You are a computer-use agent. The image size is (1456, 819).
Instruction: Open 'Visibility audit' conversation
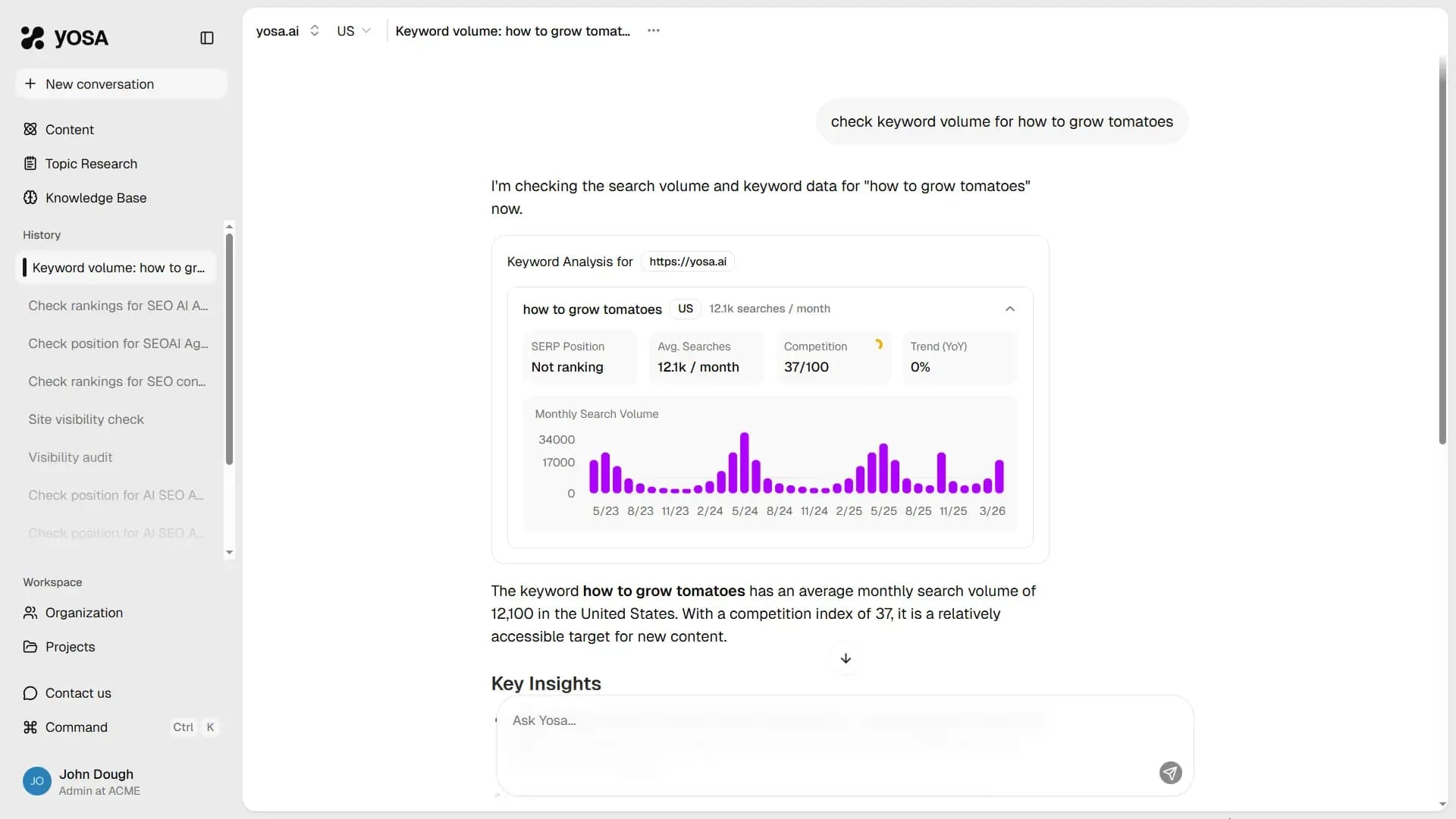116,457
